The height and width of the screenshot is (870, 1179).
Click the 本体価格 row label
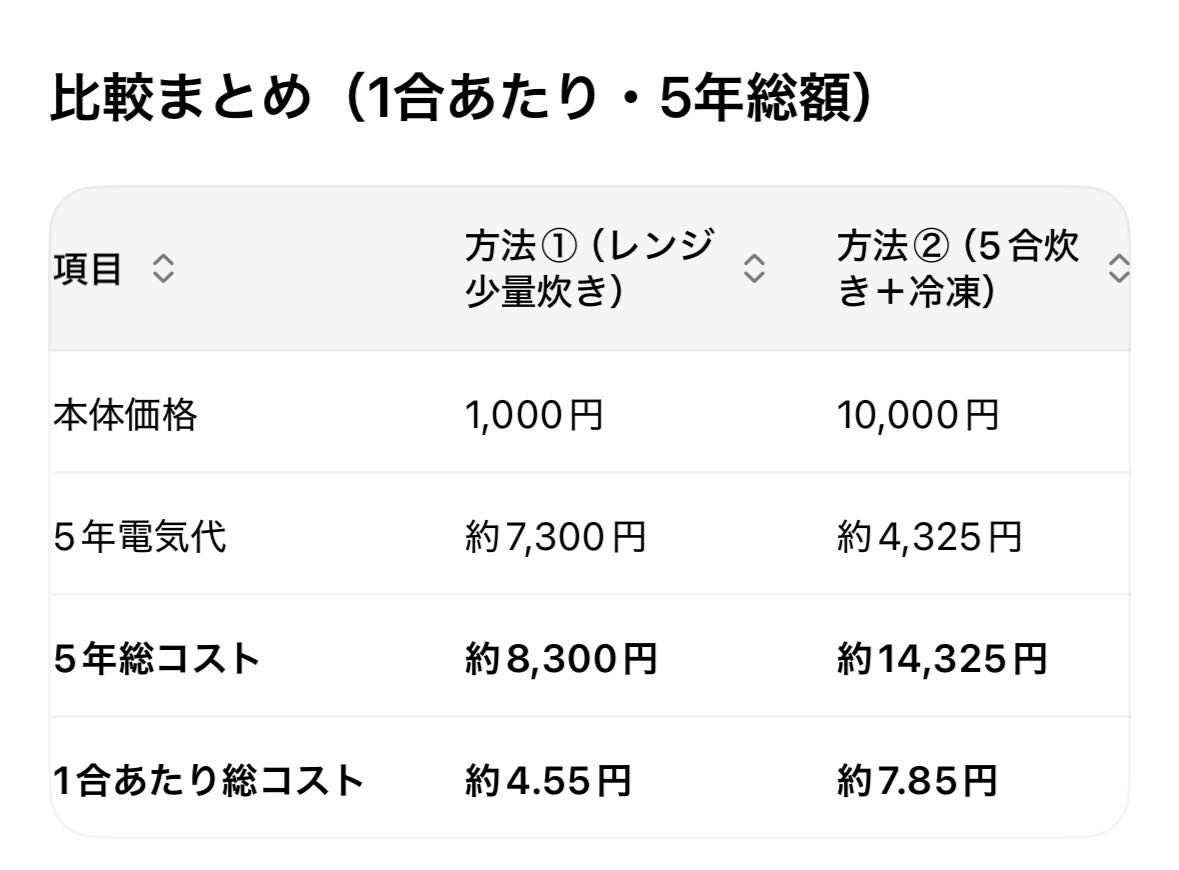coord(125,414)
